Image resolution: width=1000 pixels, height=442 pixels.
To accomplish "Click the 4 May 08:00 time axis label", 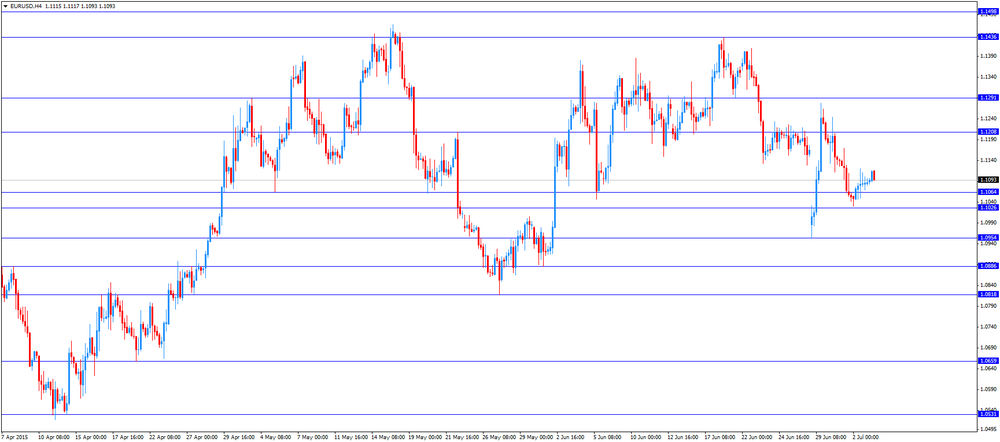I will click(x=277, y=438).
